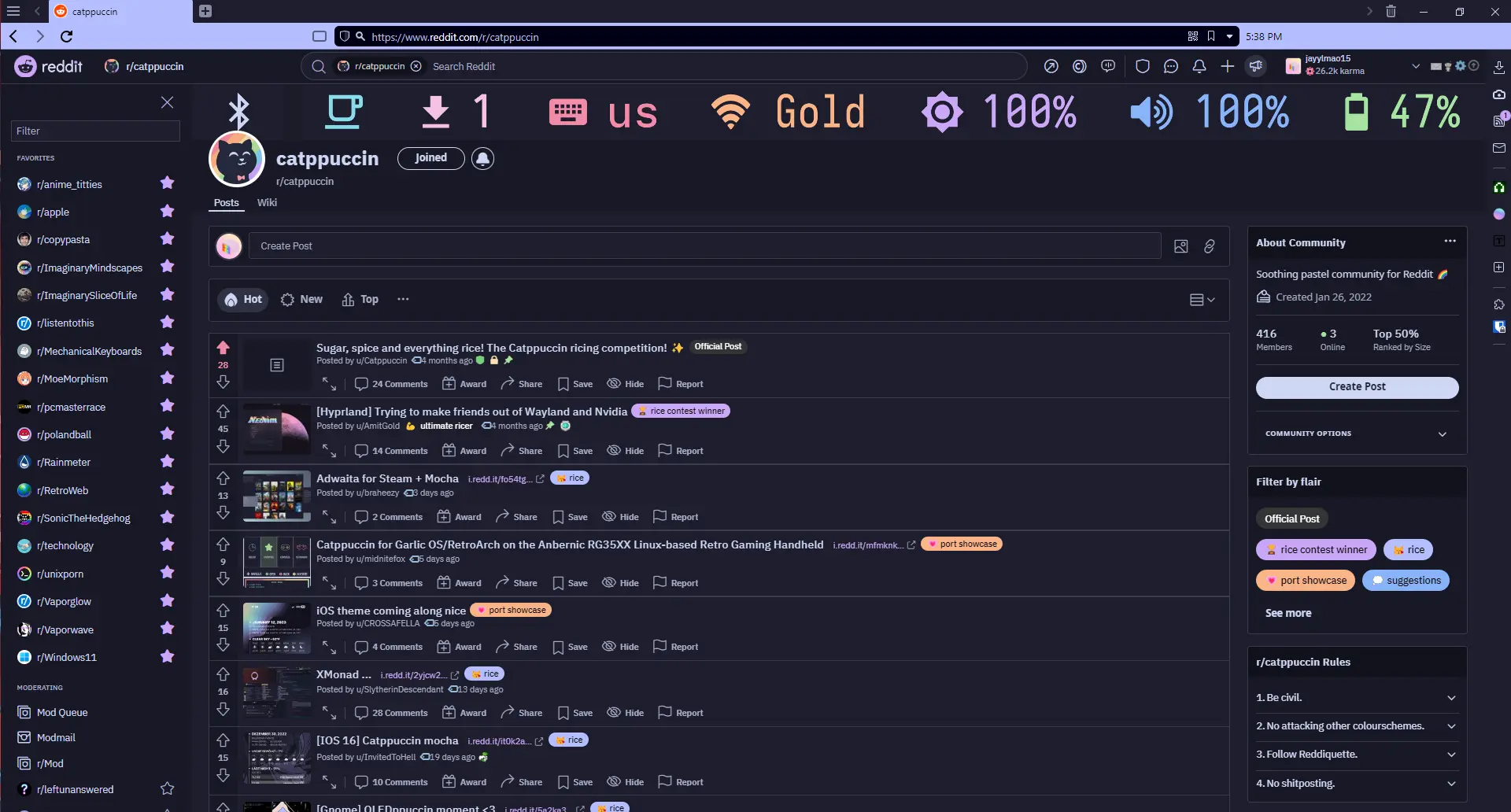Unfavorite r/technology star

(x=167, y=544)
